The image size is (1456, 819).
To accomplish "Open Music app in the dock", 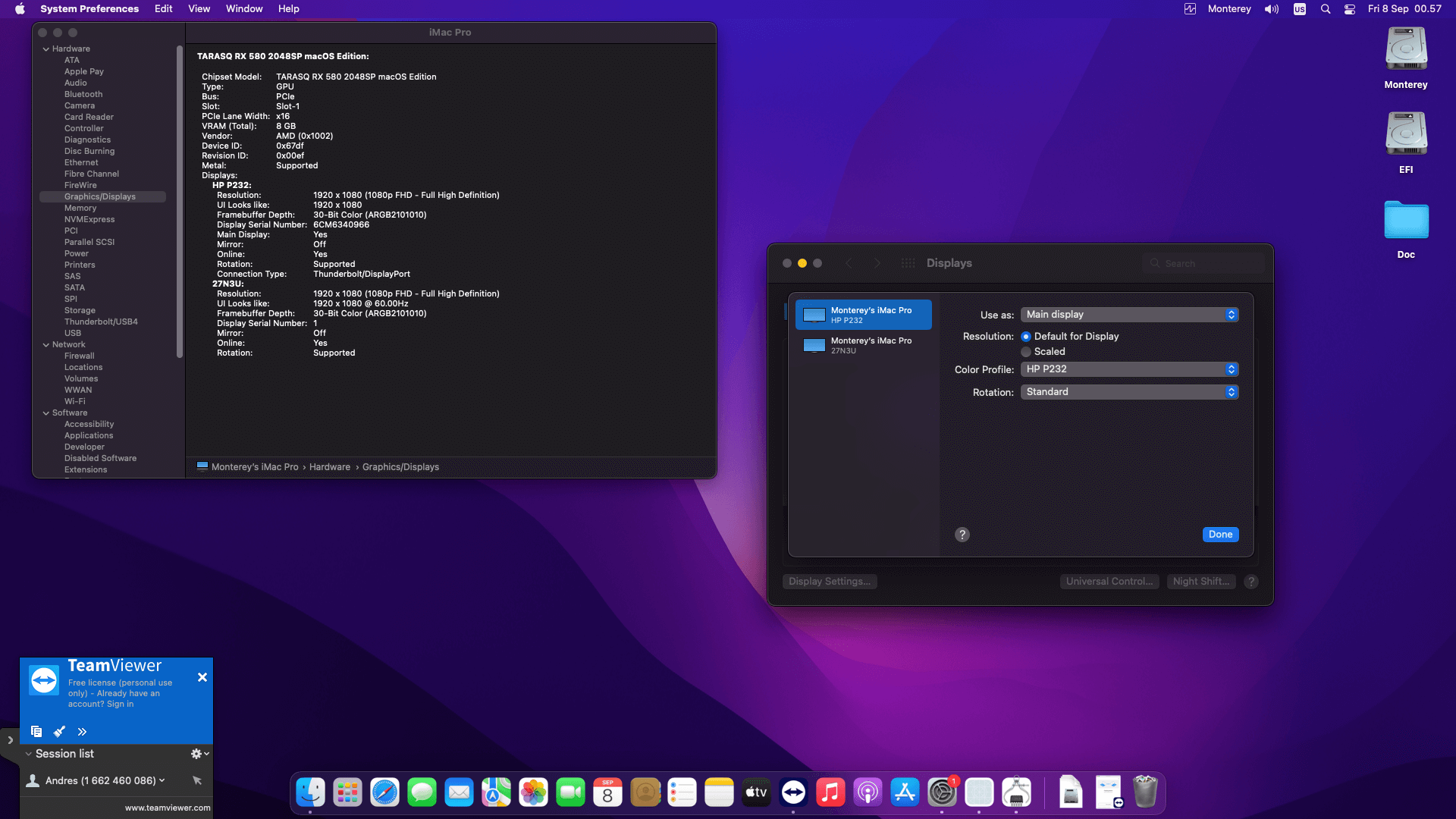I will (830, 792).
